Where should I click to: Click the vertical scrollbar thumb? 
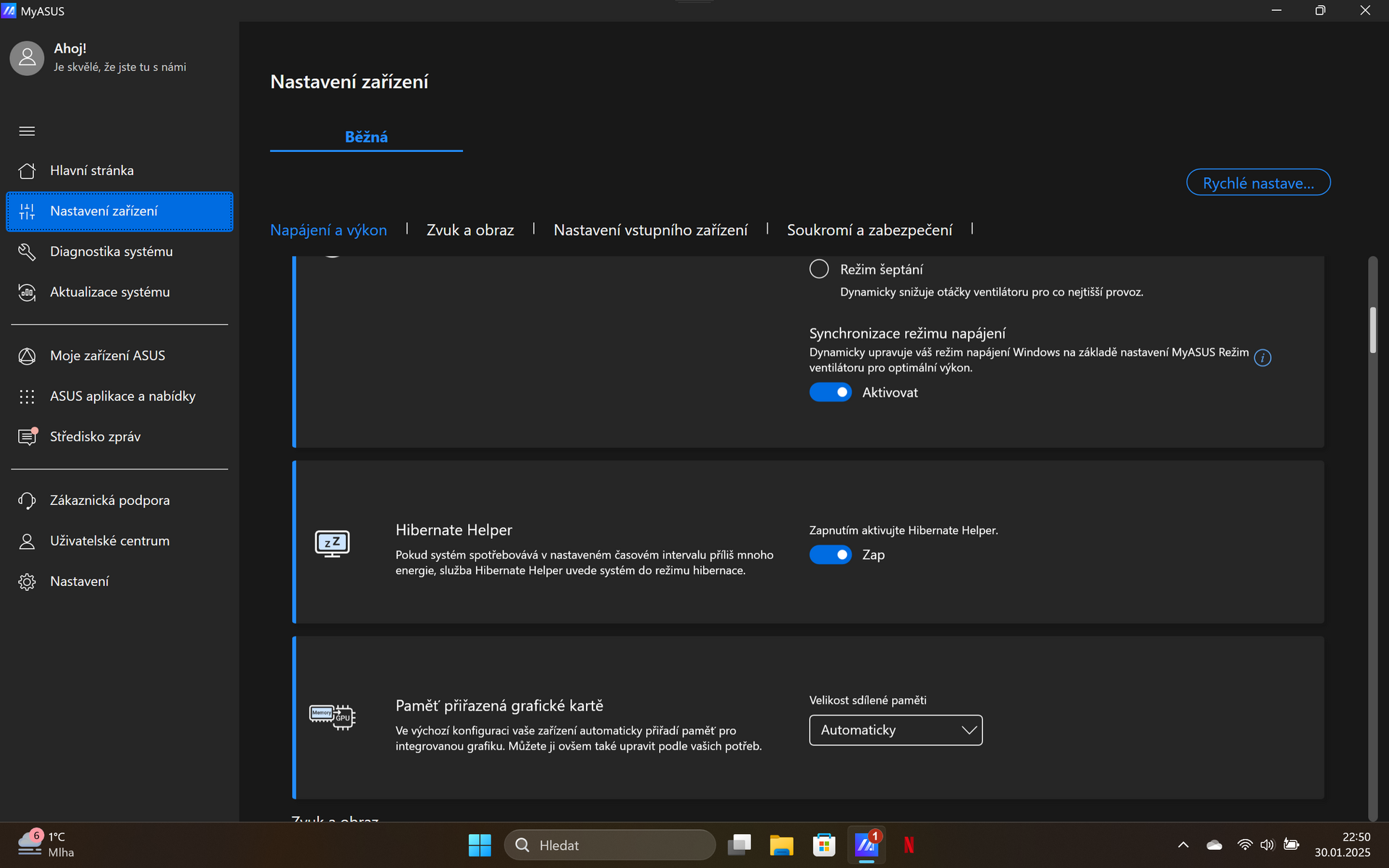click(1372, 331)
